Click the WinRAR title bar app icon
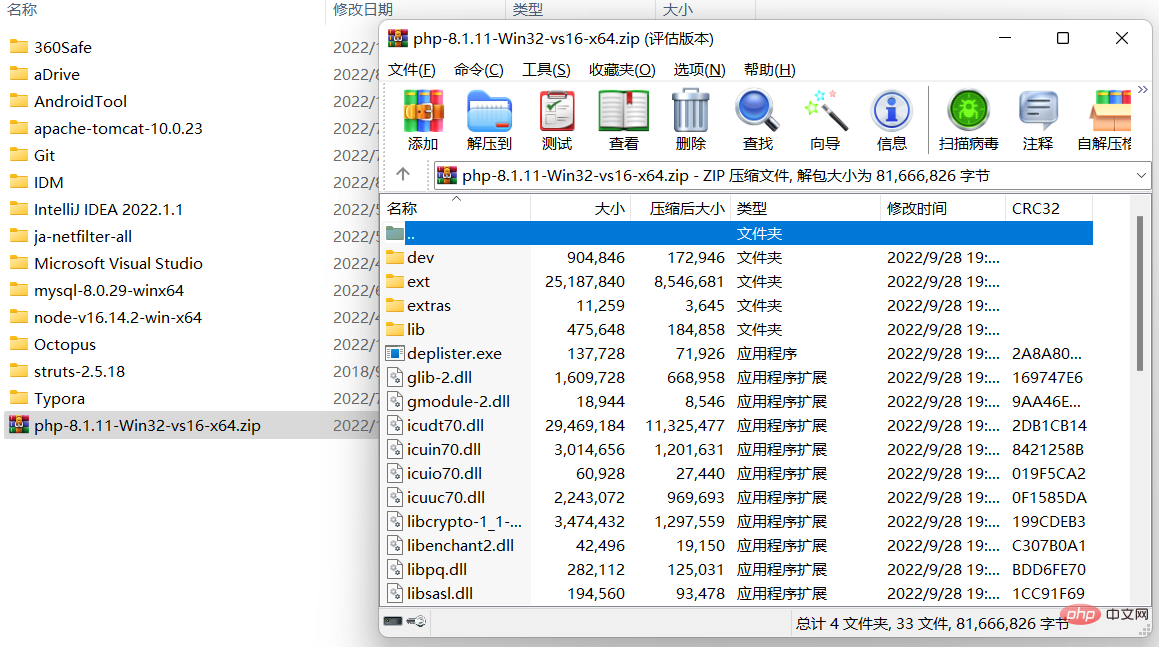The width and height of the screenshot is (1159, 647). 398,38
